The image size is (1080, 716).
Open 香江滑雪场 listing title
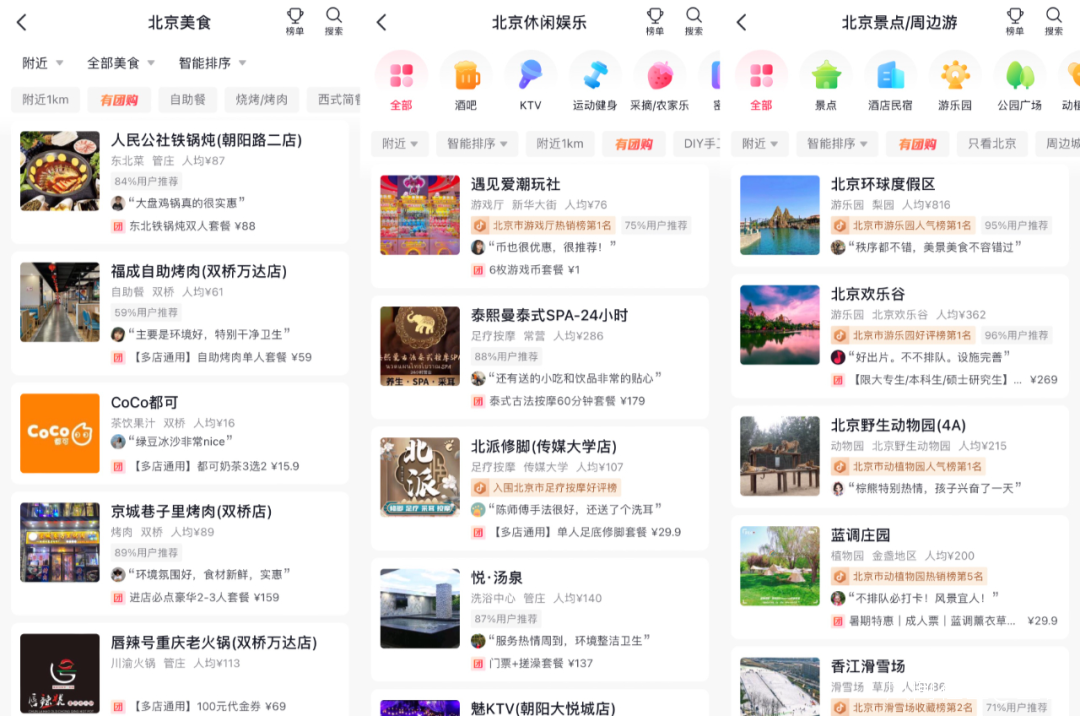tap(868, 666)
